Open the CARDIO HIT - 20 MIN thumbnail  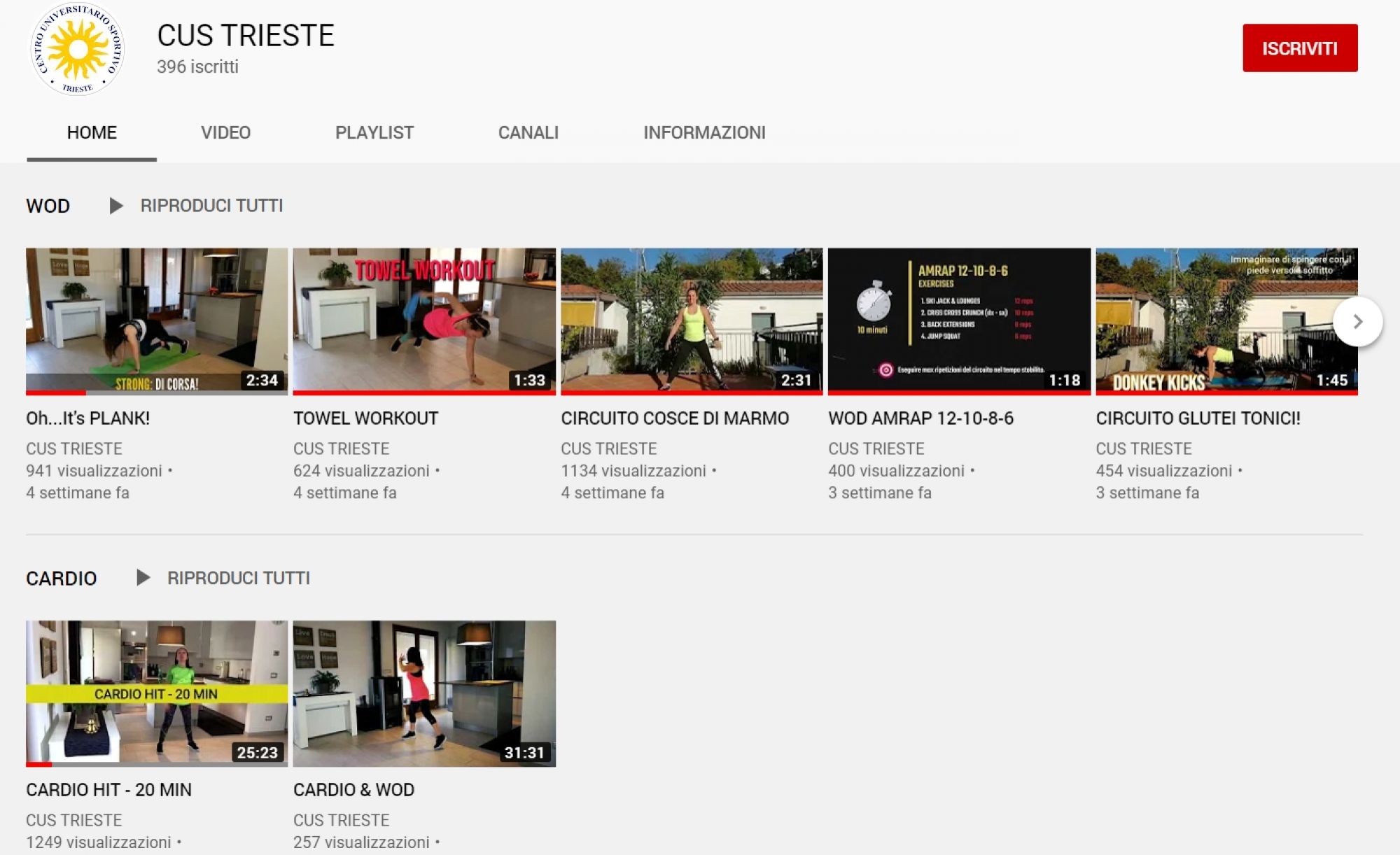click(157, 693)
